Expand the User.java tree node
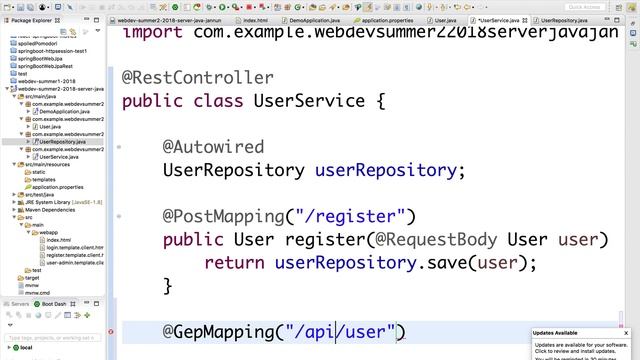Screen dimensions: 640x360 (x=29, y=127)
